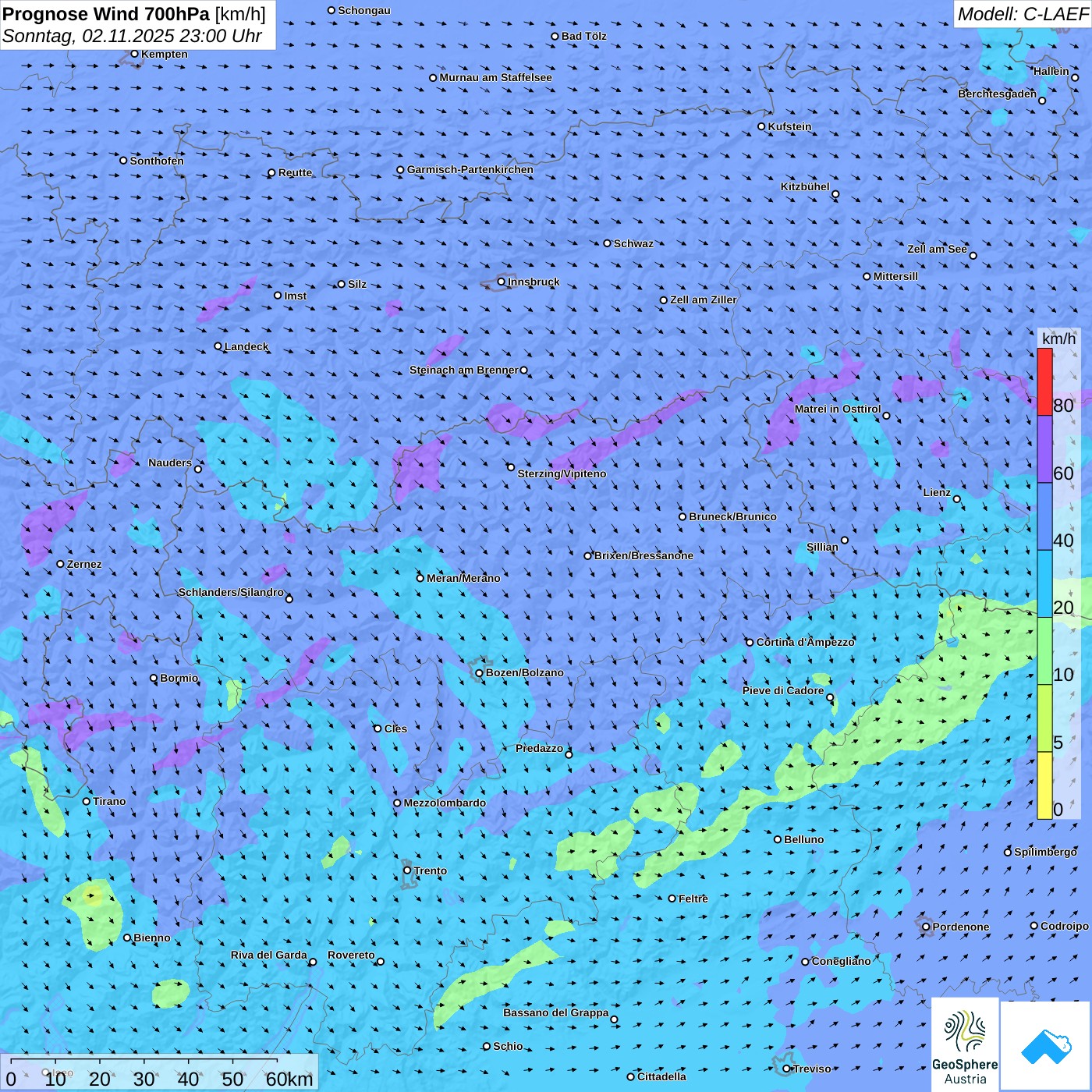Select the Pordenone city marker dot
The width and height of the screenshot is (1092, 1092).
point(927,927)
